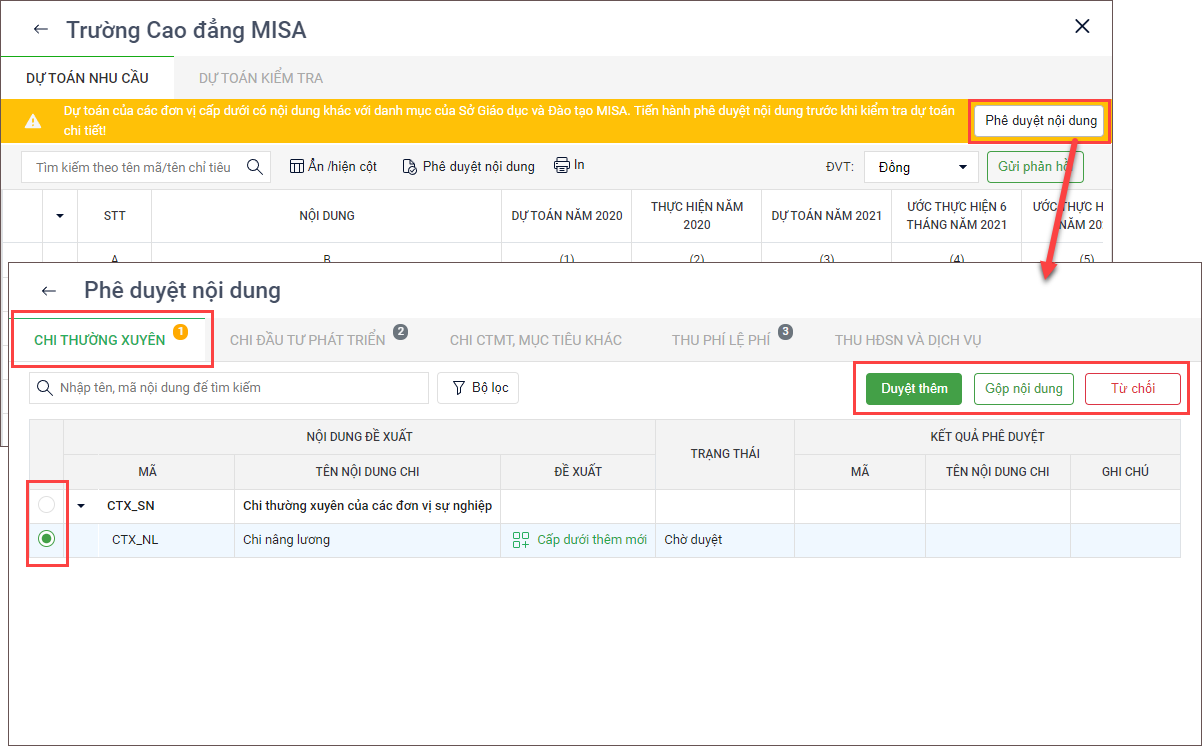Click the printer In icon

[562, 165]
